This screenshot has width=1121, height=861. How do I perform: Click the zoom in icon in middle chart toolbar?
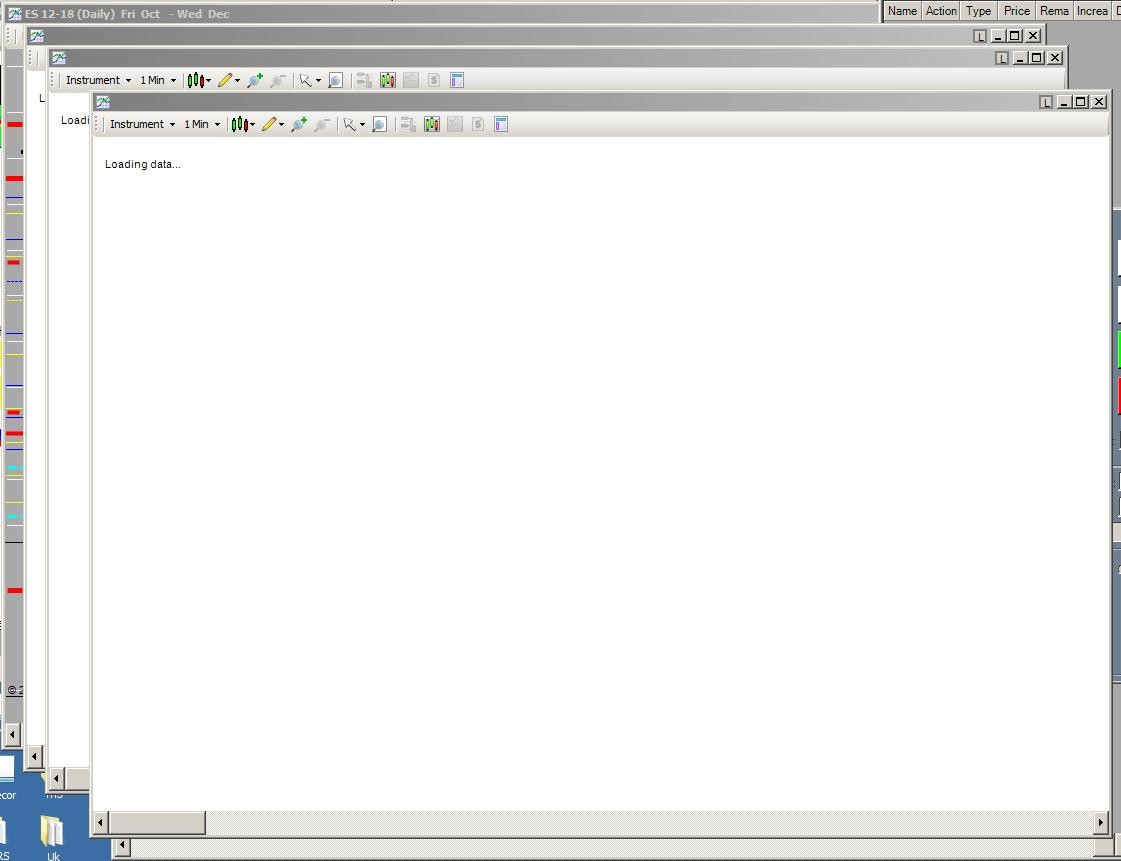pos(255,80)
